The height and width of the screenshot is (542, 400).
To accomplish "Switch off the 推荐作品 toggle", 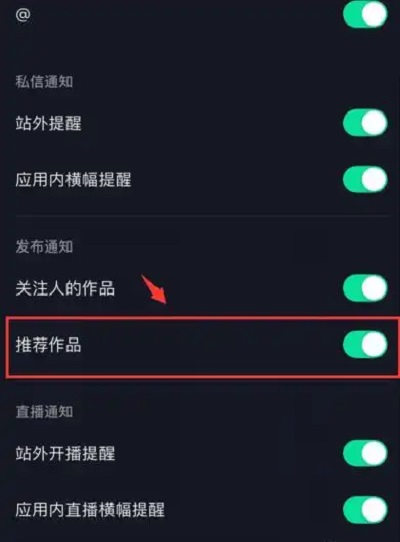I will point(365,344).
